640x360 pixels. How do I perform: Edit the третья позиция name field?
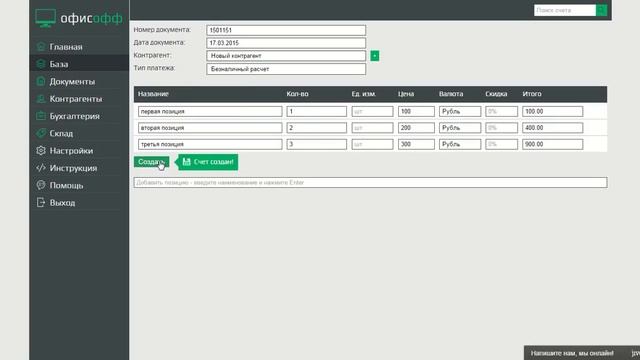(x=210, y=144)
